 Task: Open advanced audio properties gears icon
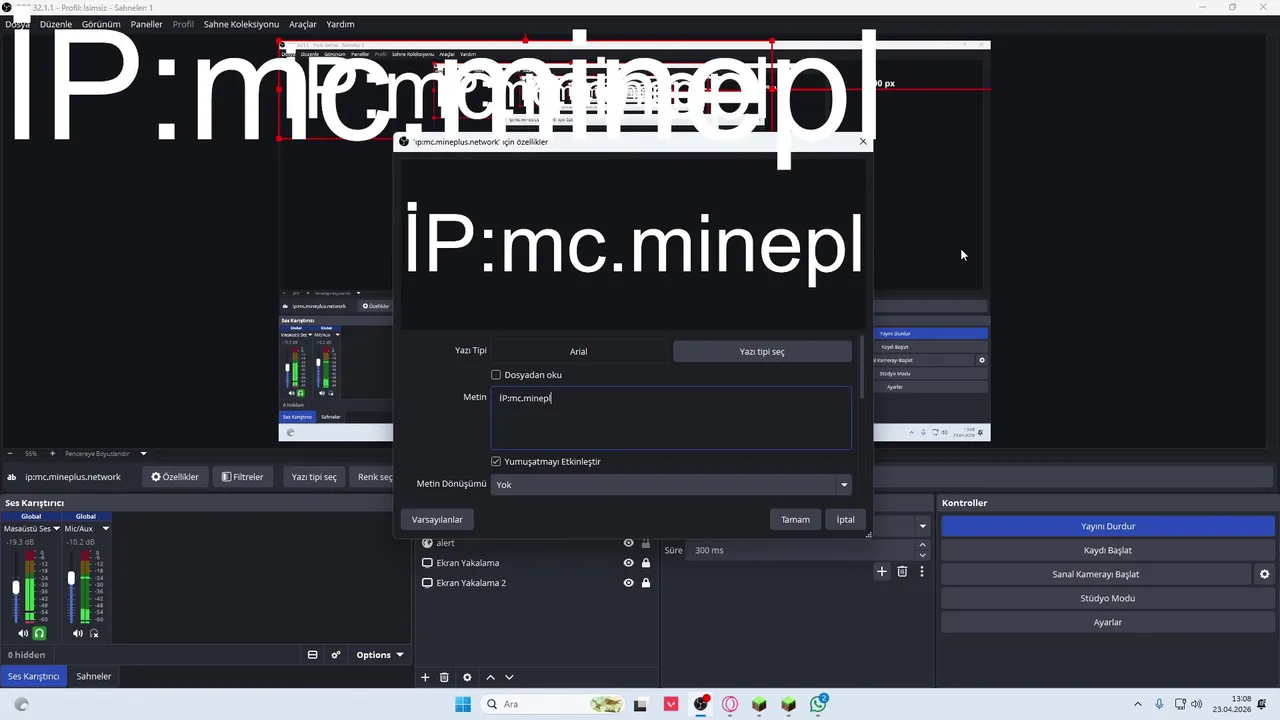pos(336,655)
